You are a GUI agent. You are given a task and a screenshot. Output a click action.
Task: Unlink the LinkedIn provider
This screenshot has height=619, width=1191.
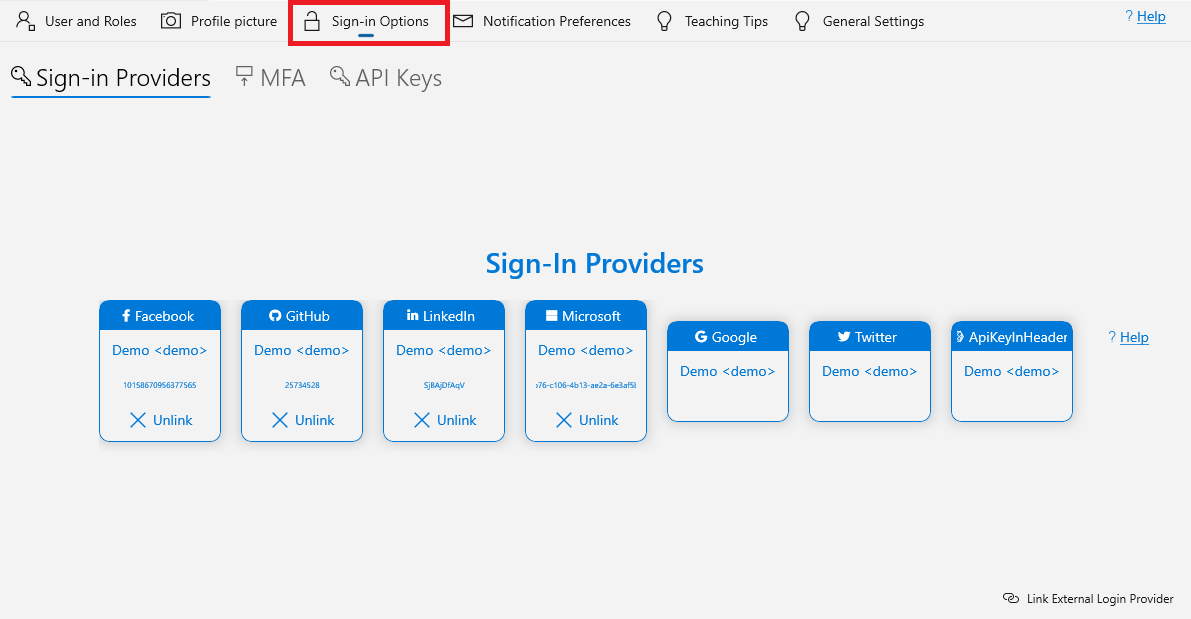[x=444, y=420]
